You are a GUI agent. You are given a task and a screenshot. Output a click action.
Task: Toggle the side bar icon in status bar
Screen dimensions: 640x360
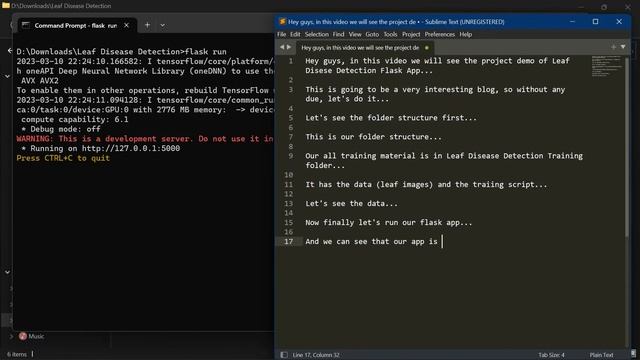[284, 355]
